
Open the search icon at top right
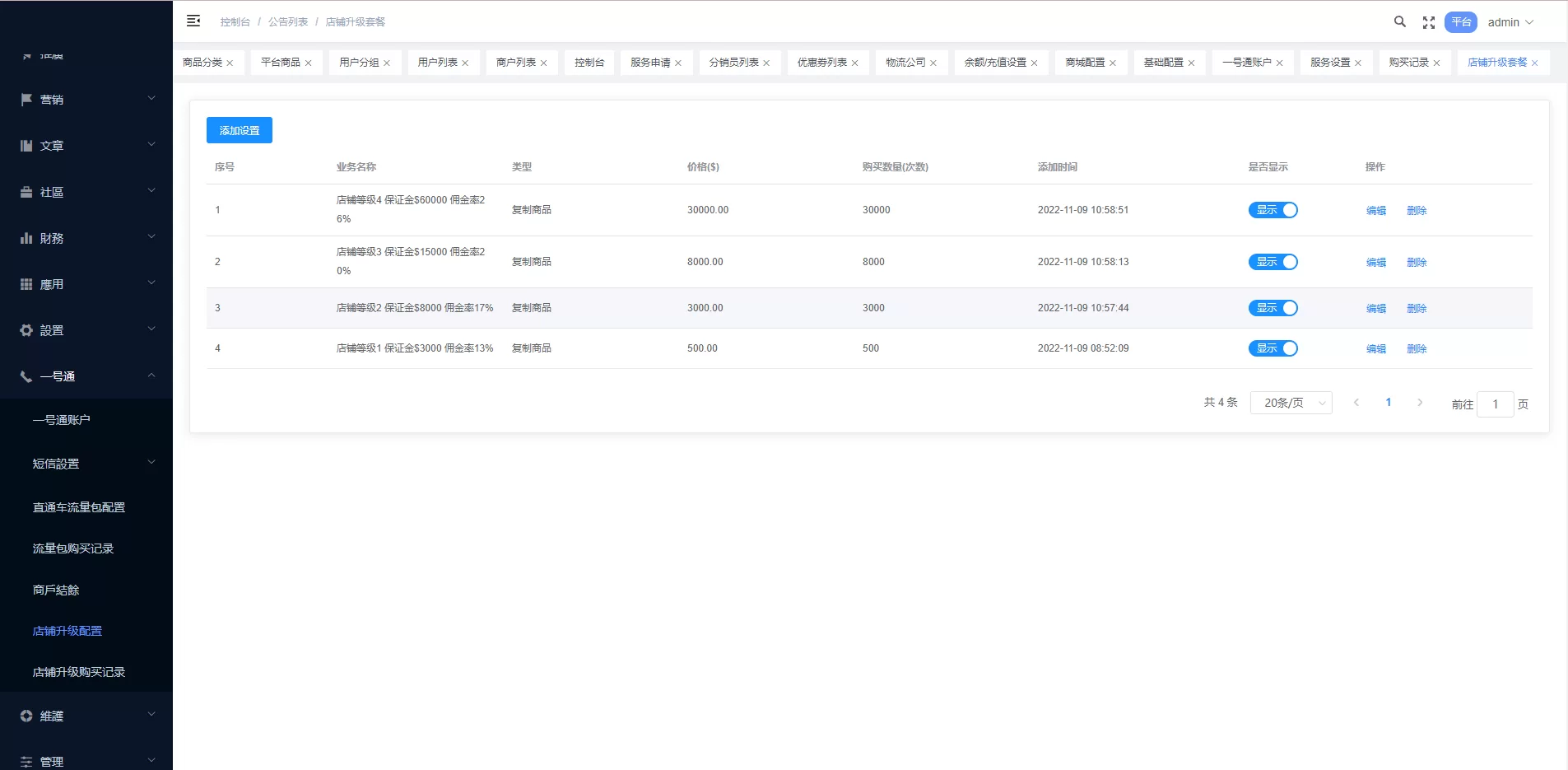click(x=1400, y=22)
